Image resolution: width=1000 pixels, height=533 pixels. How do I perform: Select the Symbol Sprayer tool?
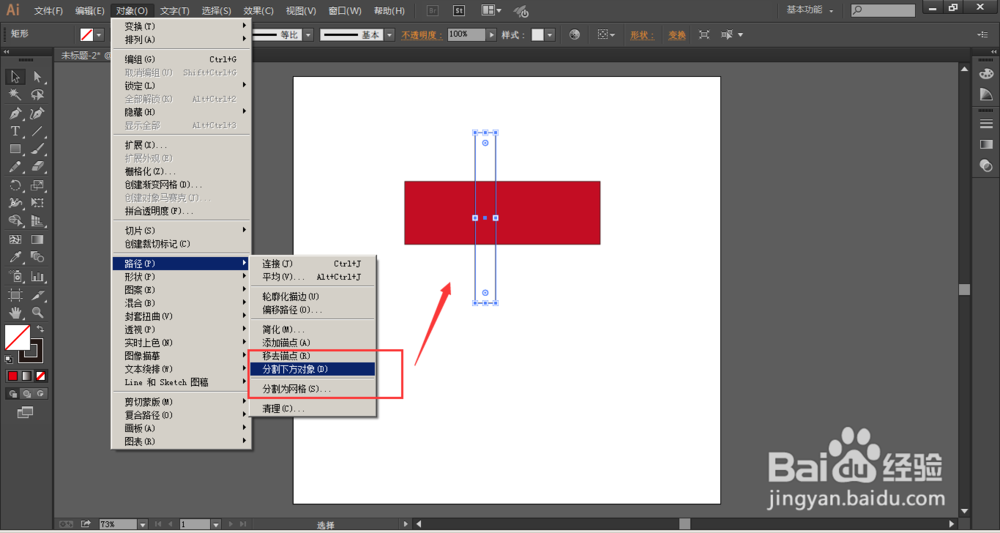15,277
